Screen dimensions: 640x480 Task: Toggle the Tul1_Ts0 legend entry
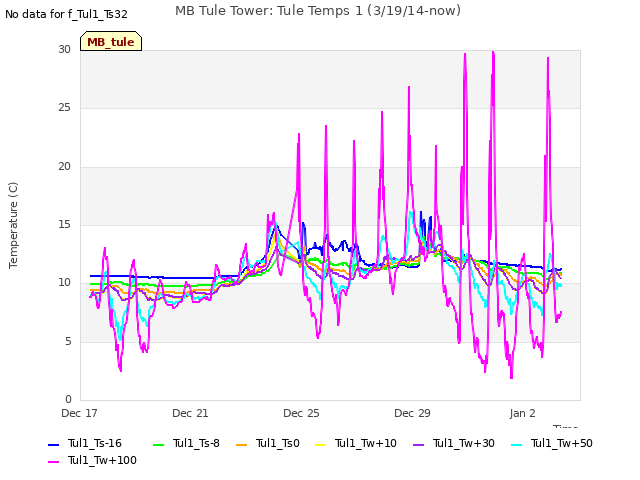click(268, 443)
